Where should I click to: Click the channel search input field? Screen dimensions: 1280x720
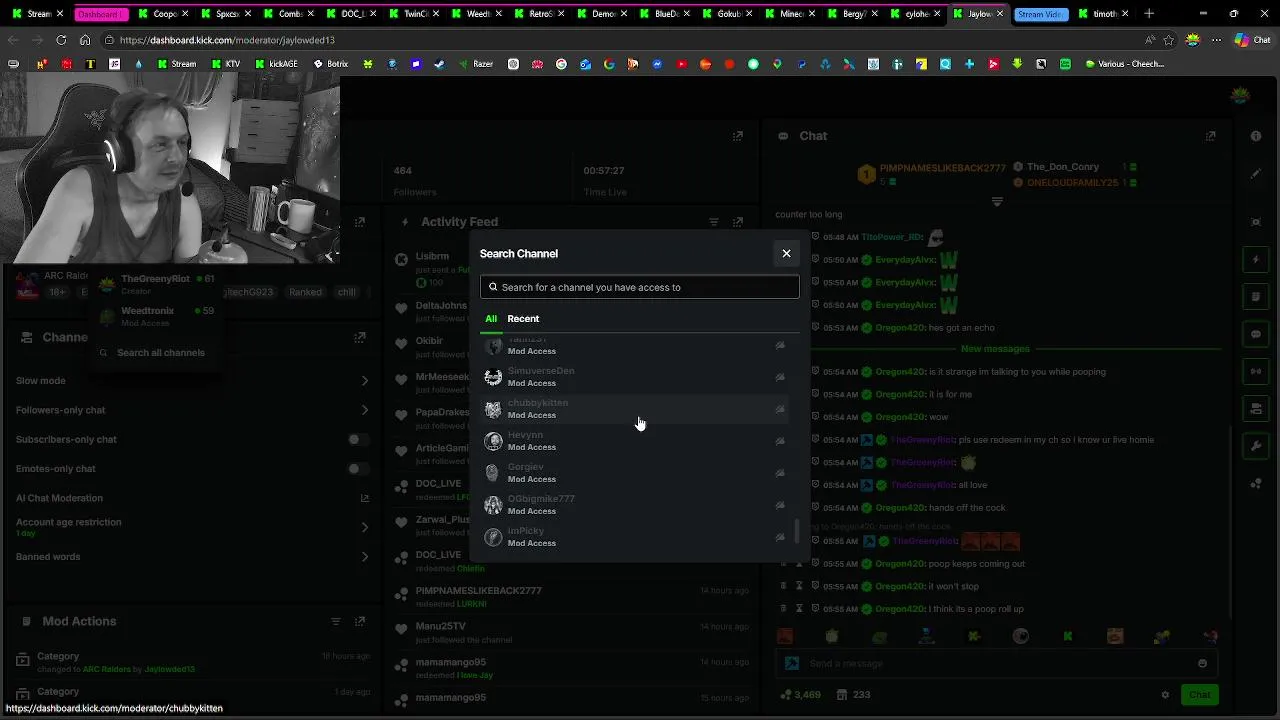click(x=639, y=287)
